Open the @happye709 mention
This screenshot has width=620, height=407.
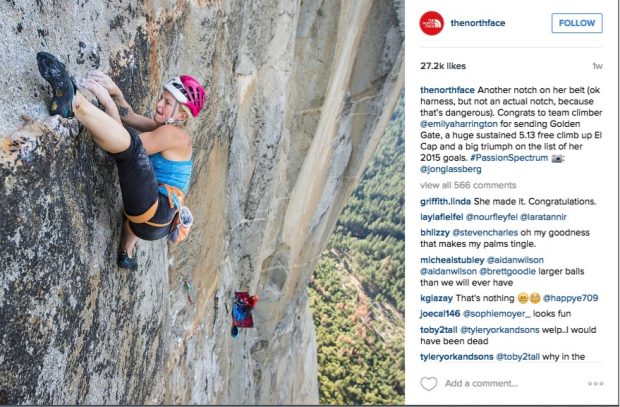tap(570, 298)
